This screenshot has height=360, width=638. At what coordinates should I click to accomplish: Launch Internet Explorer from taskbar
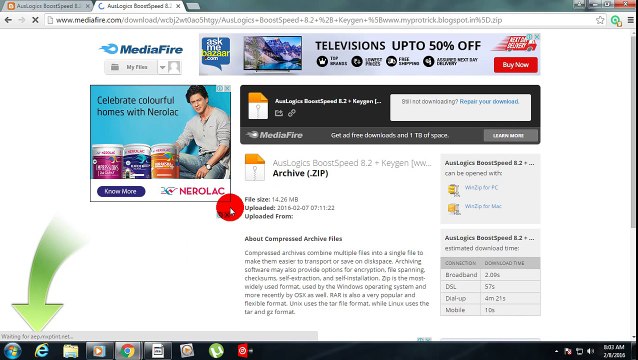pos(42,351)
